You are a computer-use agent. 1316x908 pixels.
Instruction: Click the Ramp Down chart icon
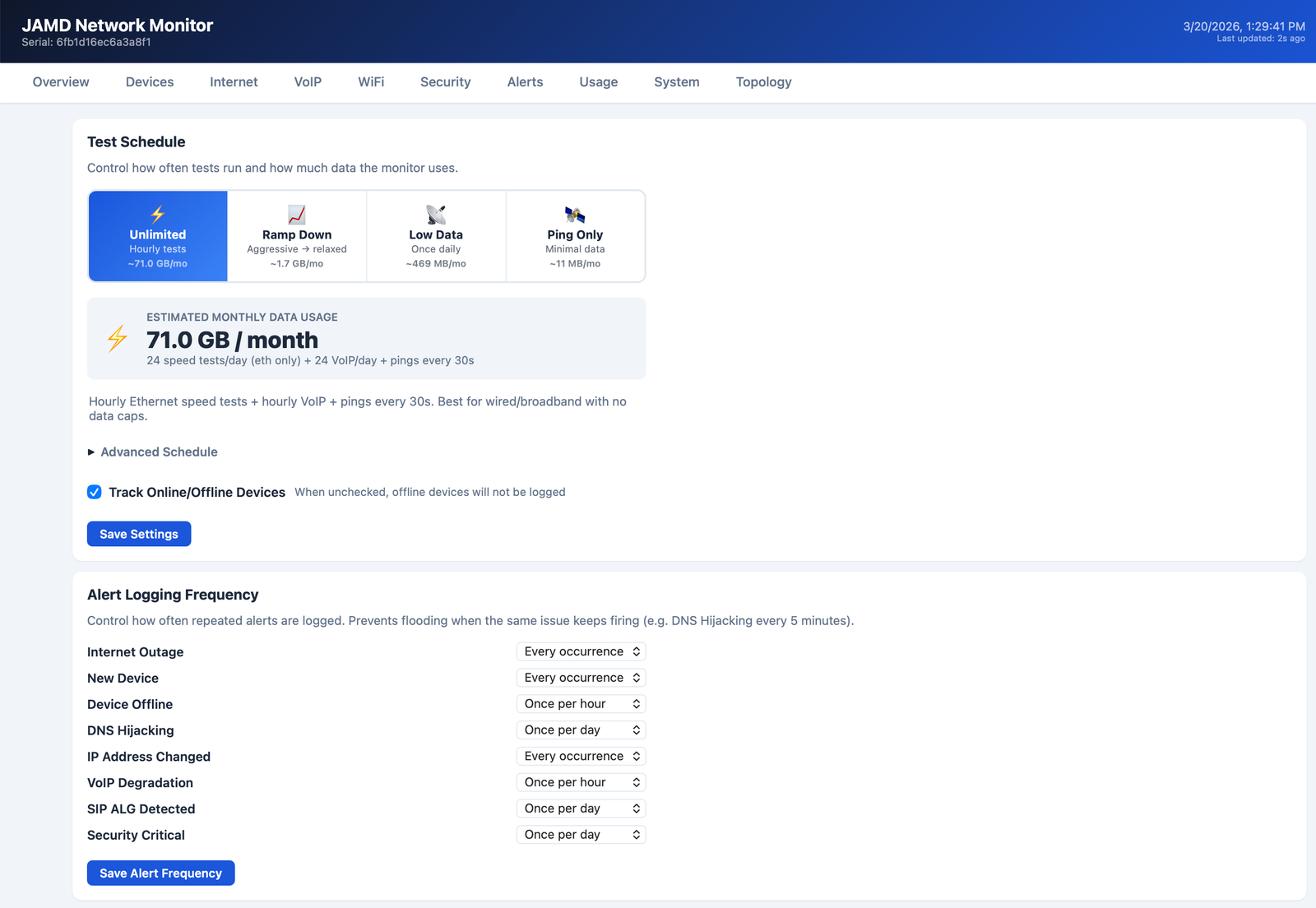coord(296,214)
